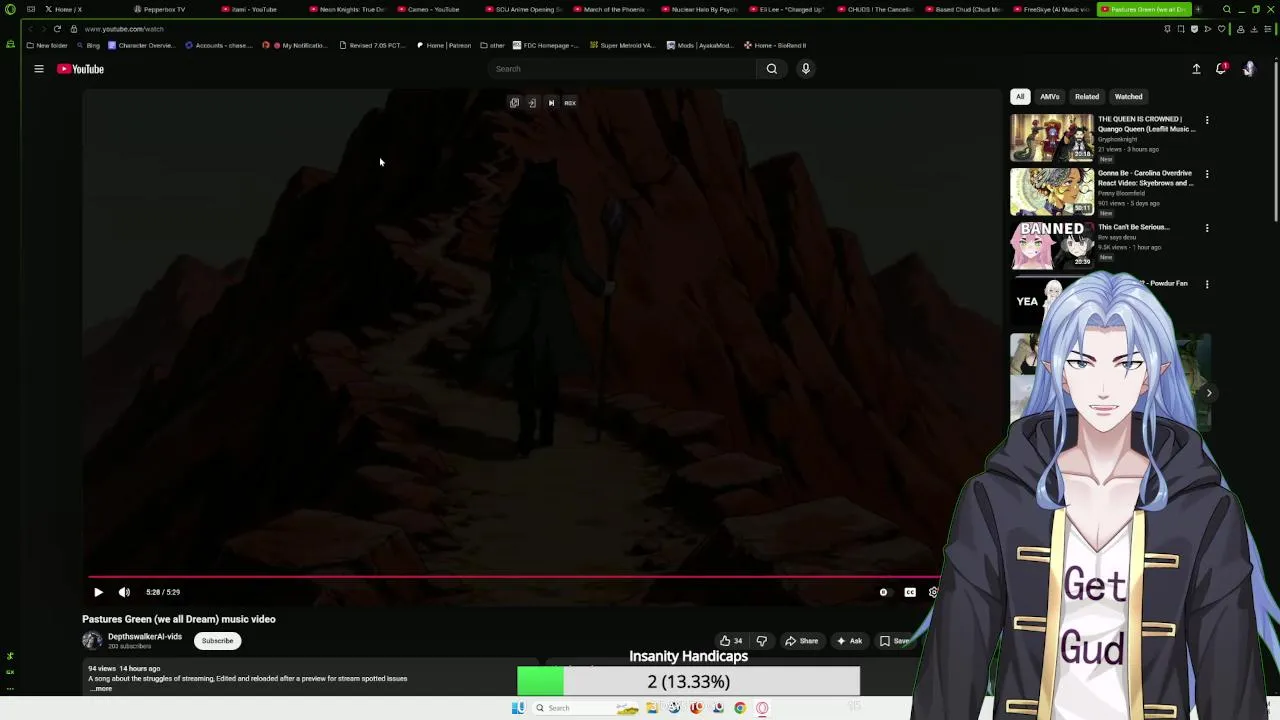Image resolution: width=1280 pixels, height=720 pixels.
Task: Reload the page with refresh icon
Action: pos(57,29)
